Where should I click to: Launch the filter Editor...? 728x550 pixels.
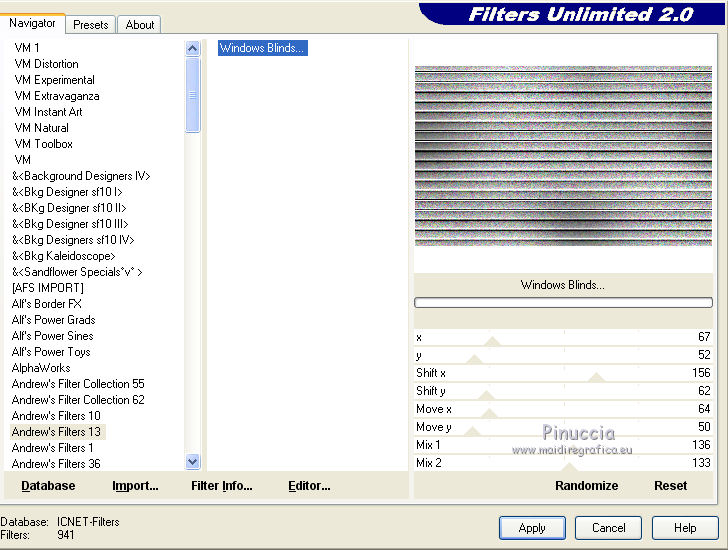pos(309,486)
